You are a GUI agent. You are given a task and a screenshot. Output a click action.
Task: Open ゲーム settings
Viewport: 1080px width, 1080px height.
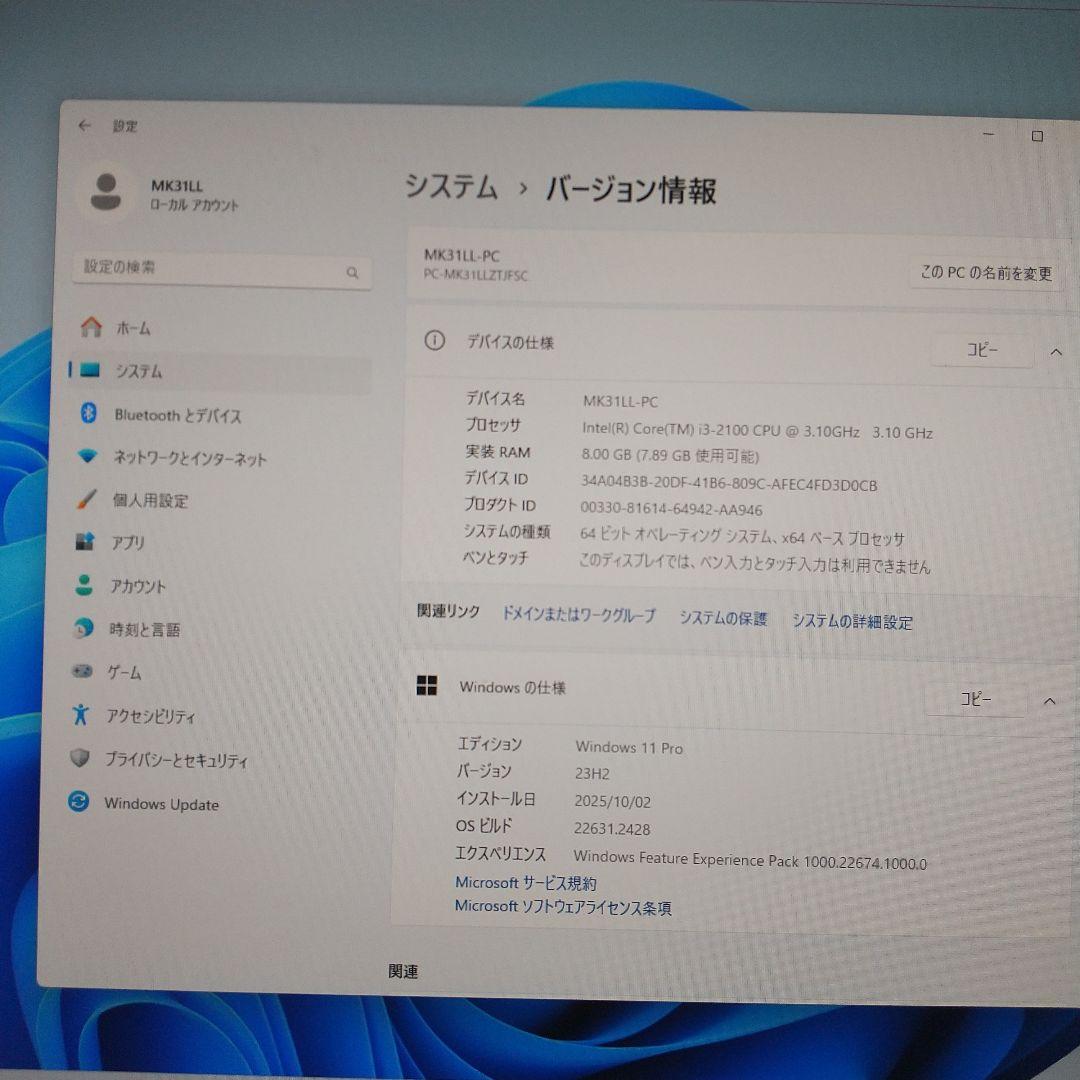[x=125, y=672]
